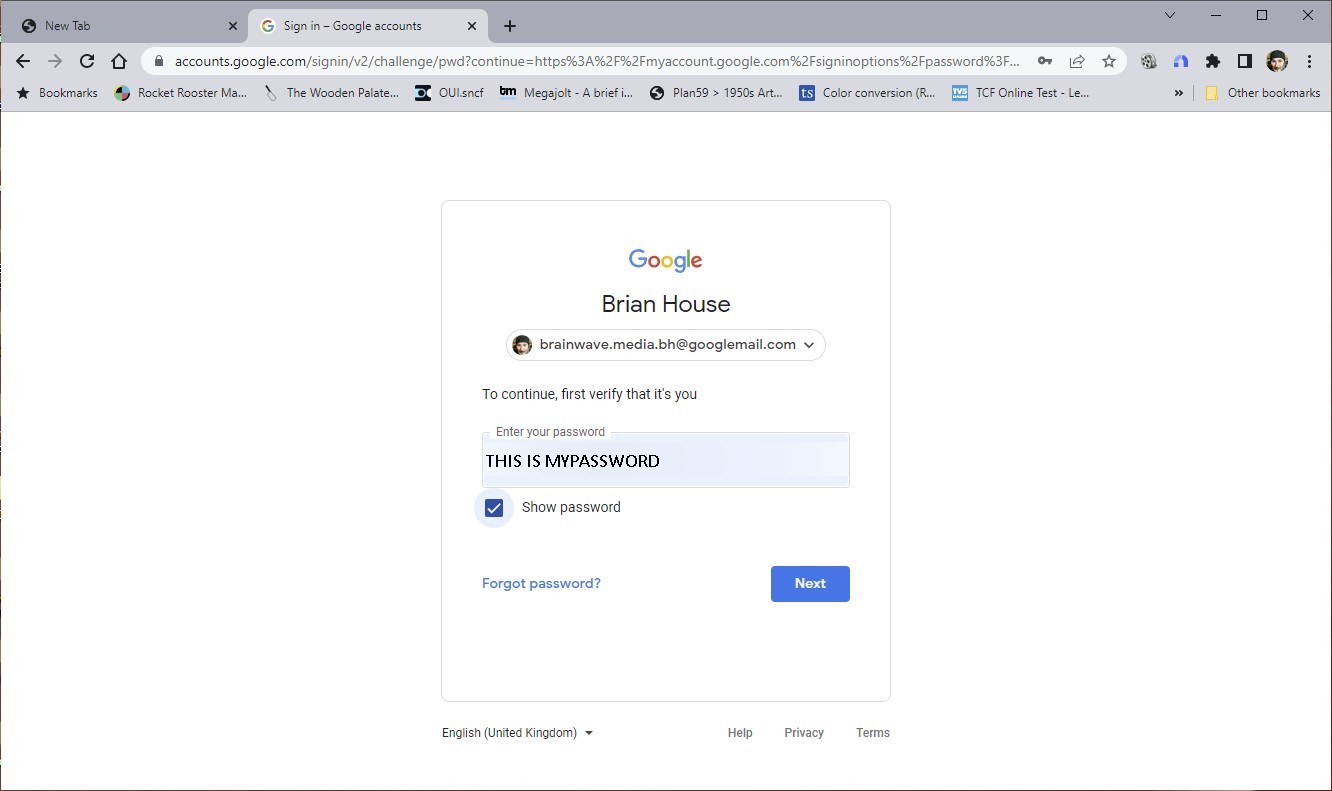Click blue magnet-shaped extension icon

[1181, 61]
